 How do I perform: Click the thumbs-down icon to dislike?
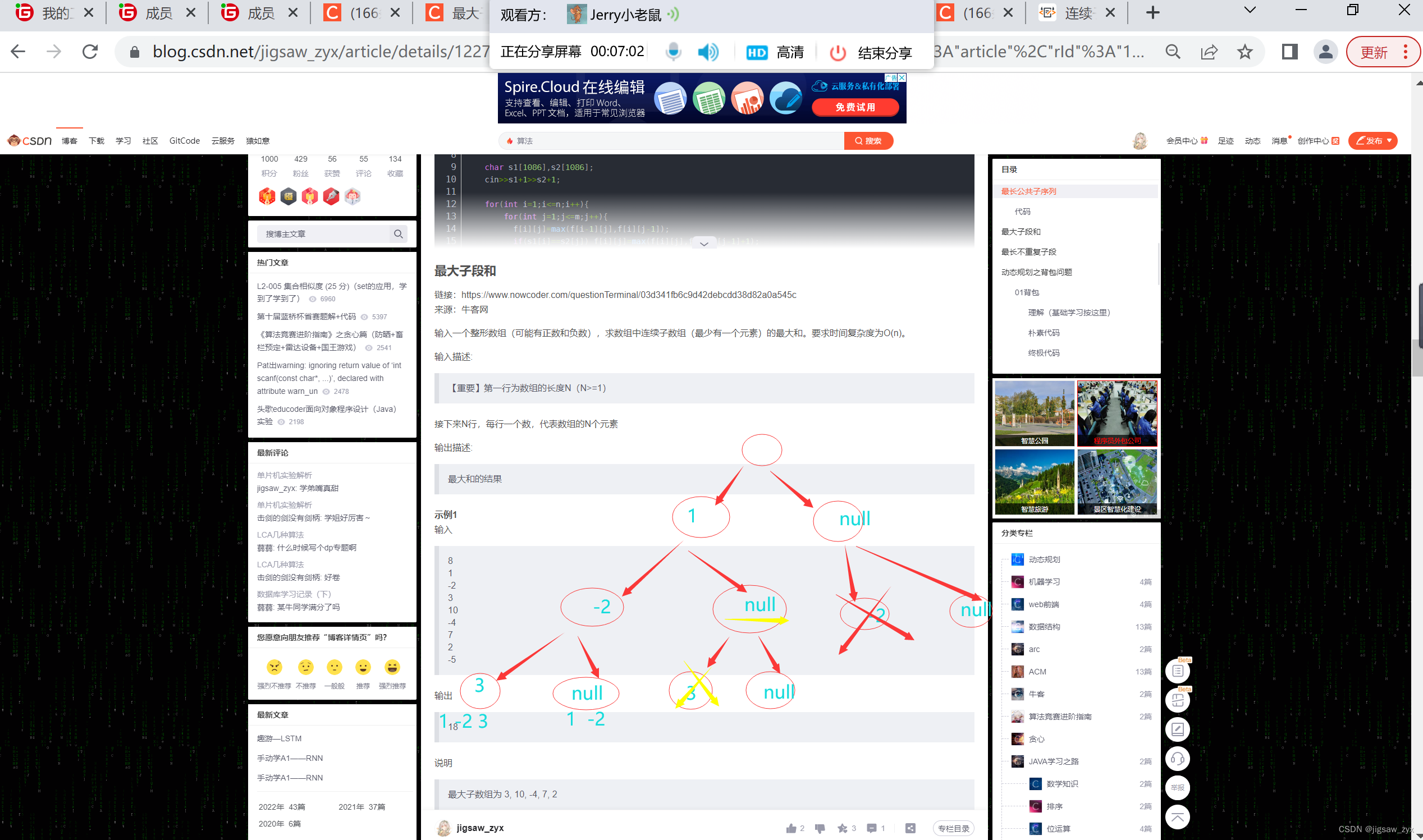tap(820, 828)
